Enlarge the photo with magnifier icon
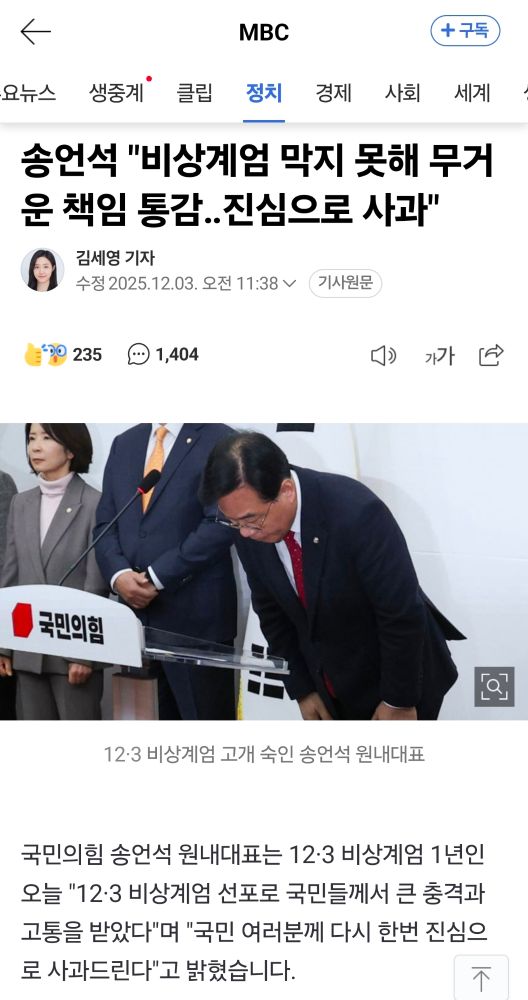The image size is (528, 1000). click(494, 687)
